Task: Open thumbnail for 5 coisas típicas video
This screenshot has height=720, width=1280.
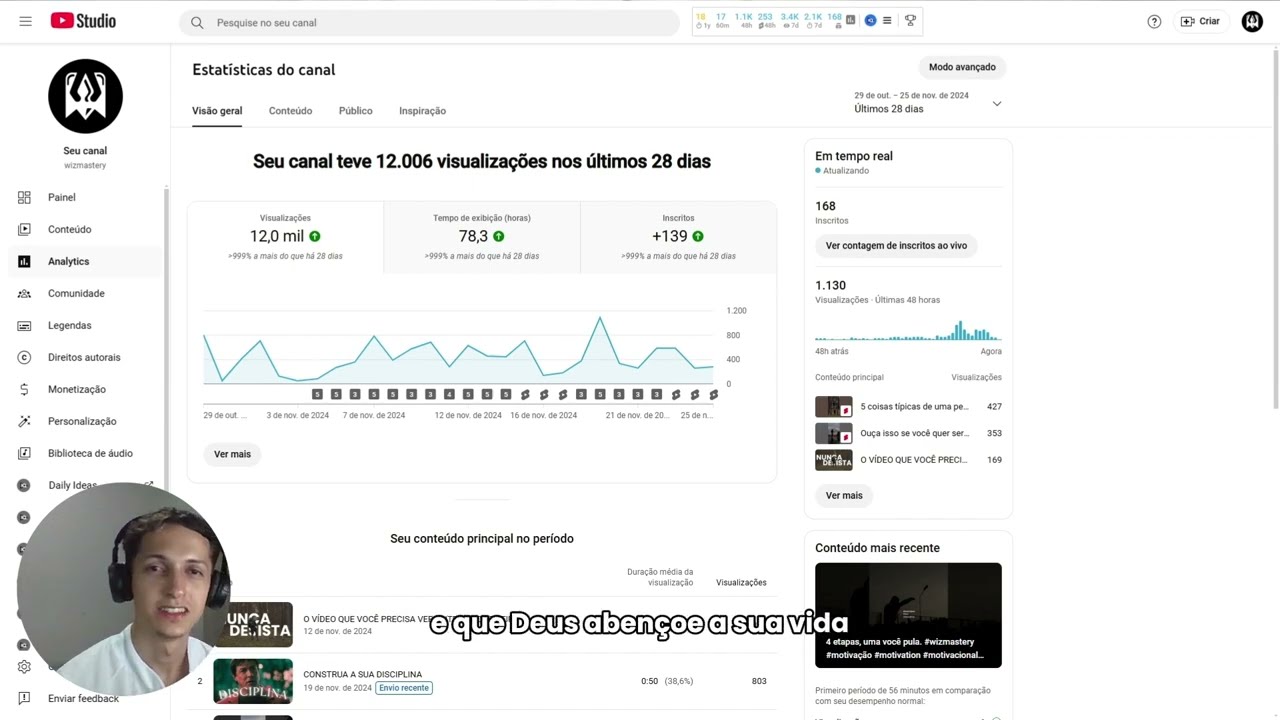Action: point(833,407)
